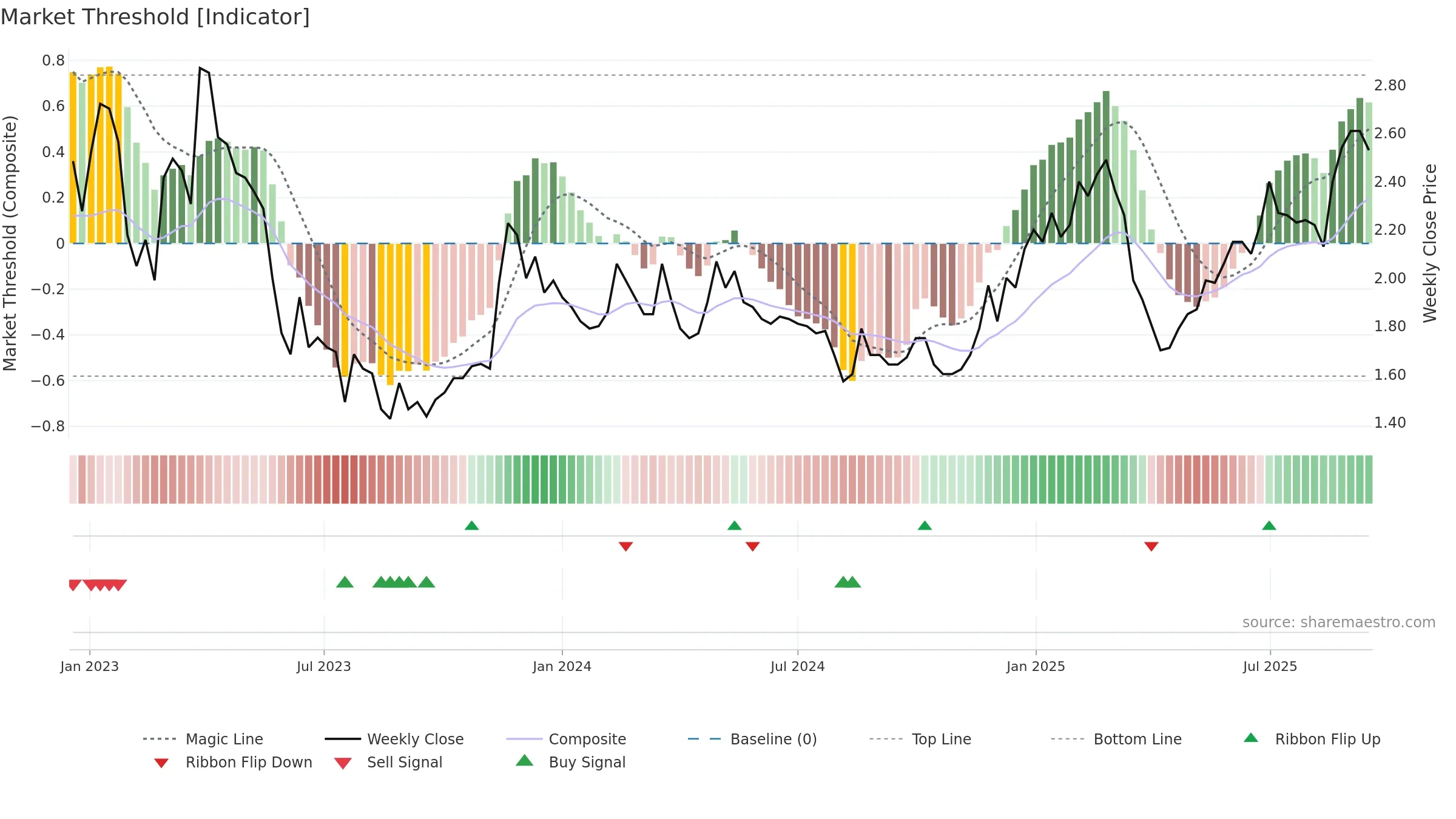Click the Ribbon Flip Down marker in spring 2025

click(x=1151, y=547)
